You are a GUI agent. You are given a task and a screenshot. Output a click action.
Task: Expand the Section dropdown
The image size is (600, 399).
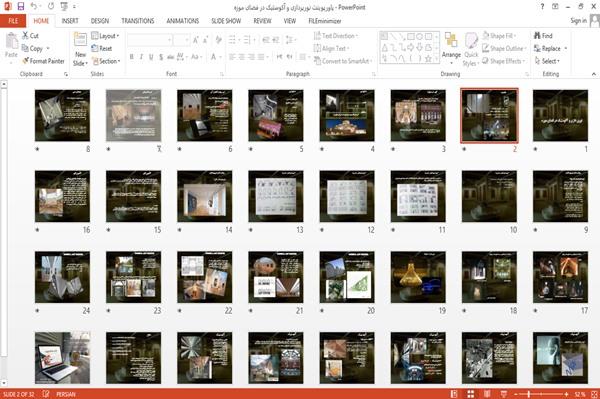106,61
